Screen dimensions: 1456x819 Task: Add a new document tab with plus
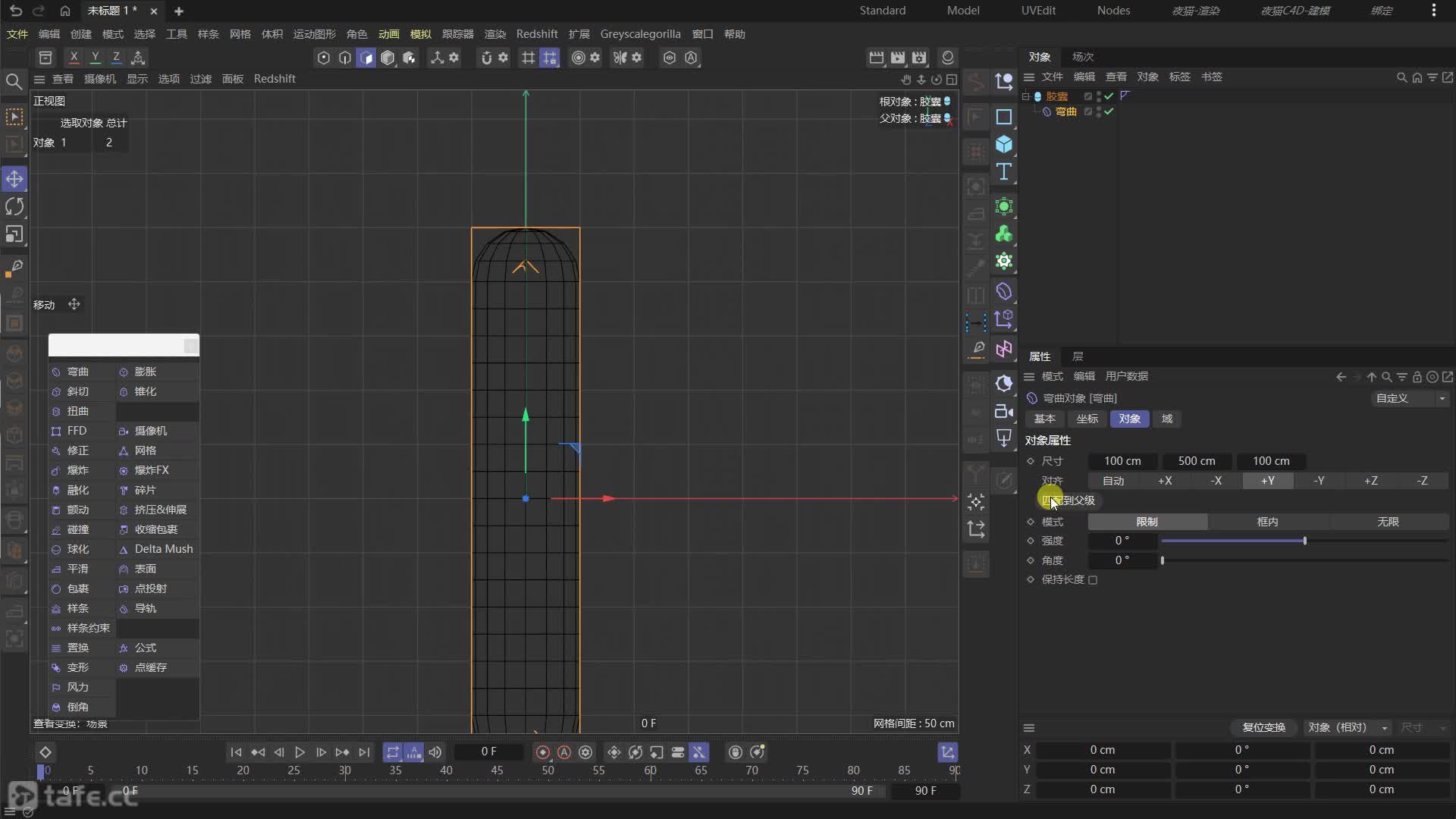(179, 11)
